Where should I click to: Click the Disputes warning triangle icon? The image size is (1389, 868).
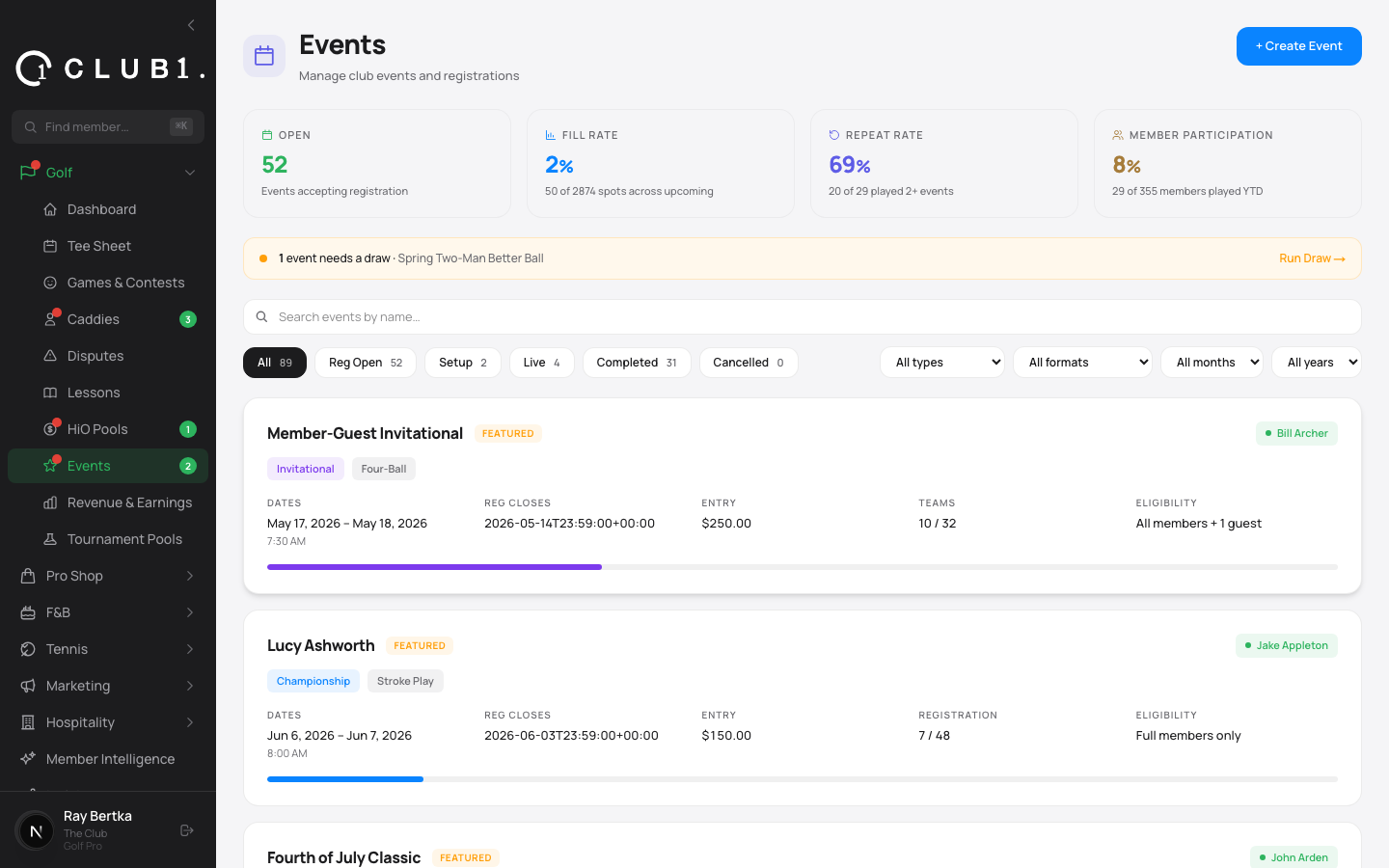[50, 356]
